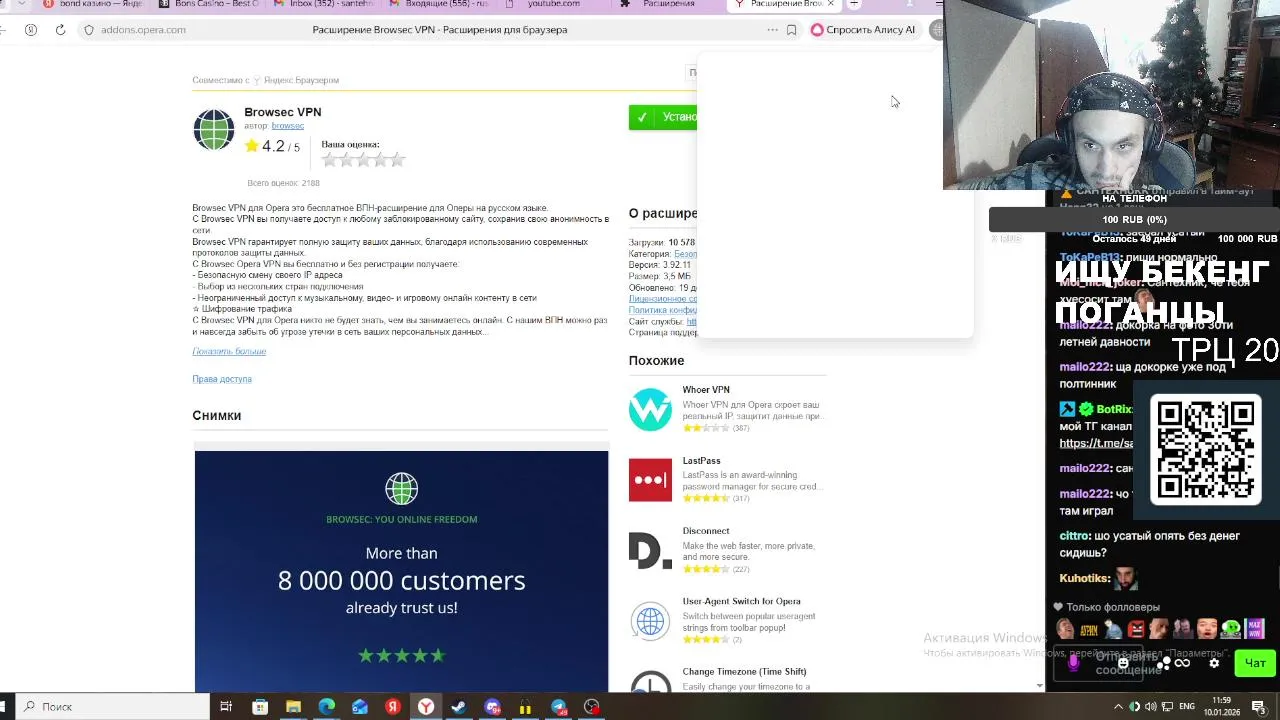The width and height of the screenshot is (1280, 720).
Task: Open Telegram from the taskbar
Action: point(559,707)
